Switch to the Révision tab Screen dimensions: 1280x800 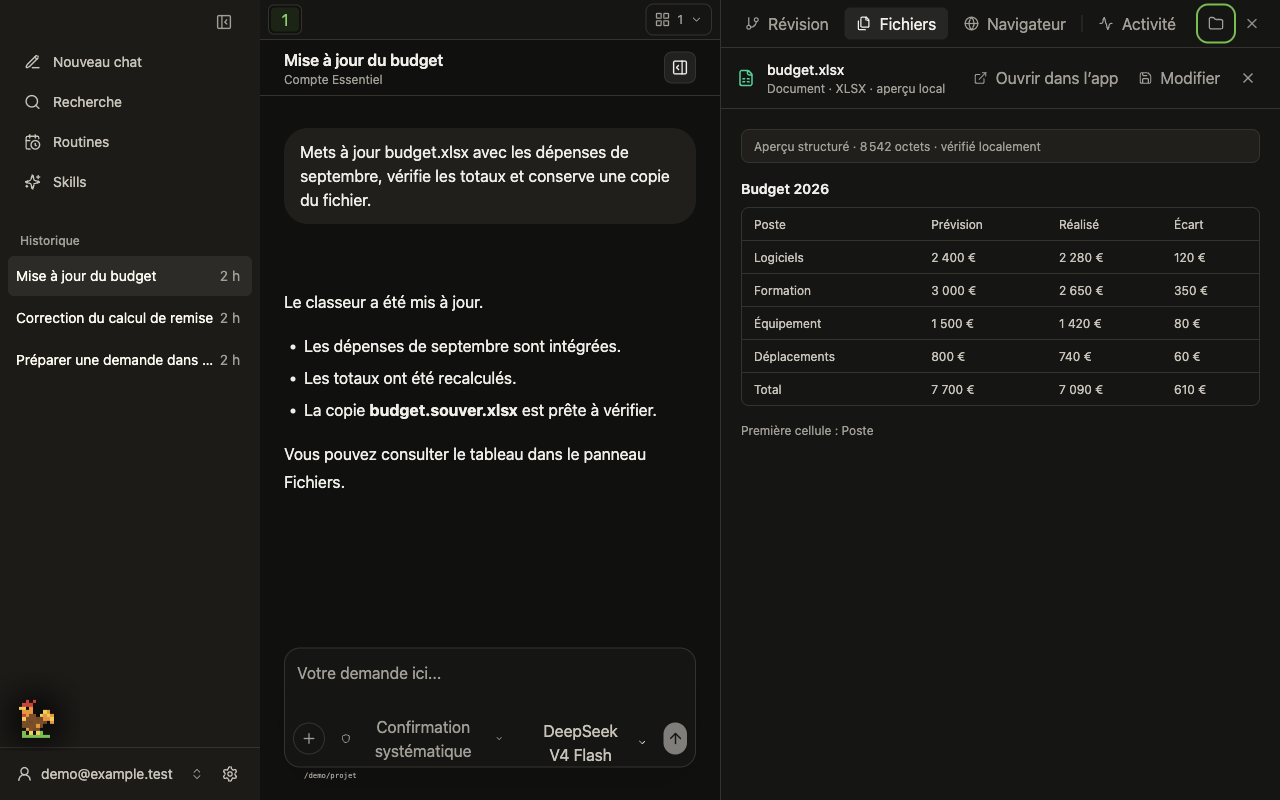[786, 24]
